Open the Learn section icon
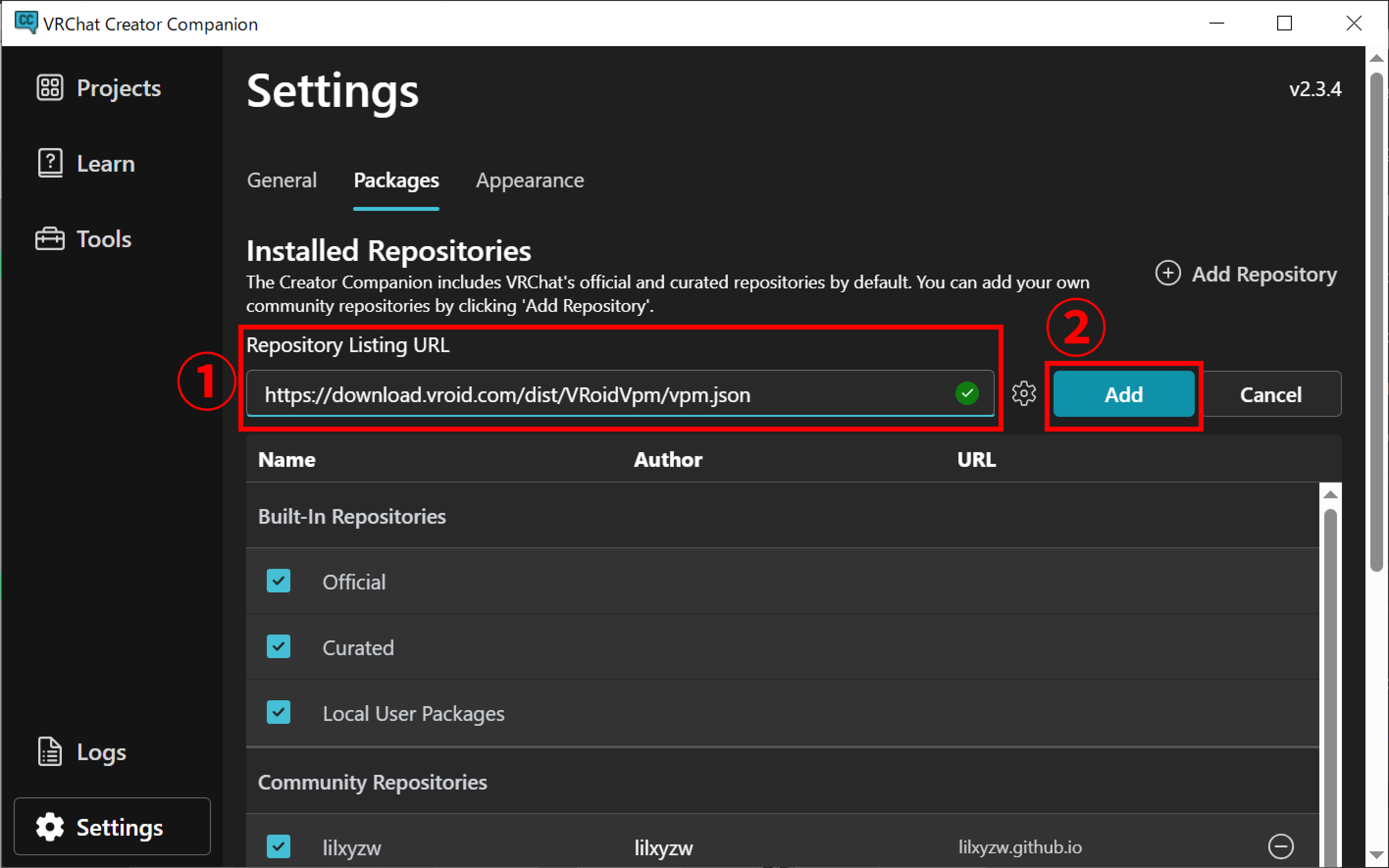Image resolution: width=1389 pixels, height=868 pixels. point(50,164)
